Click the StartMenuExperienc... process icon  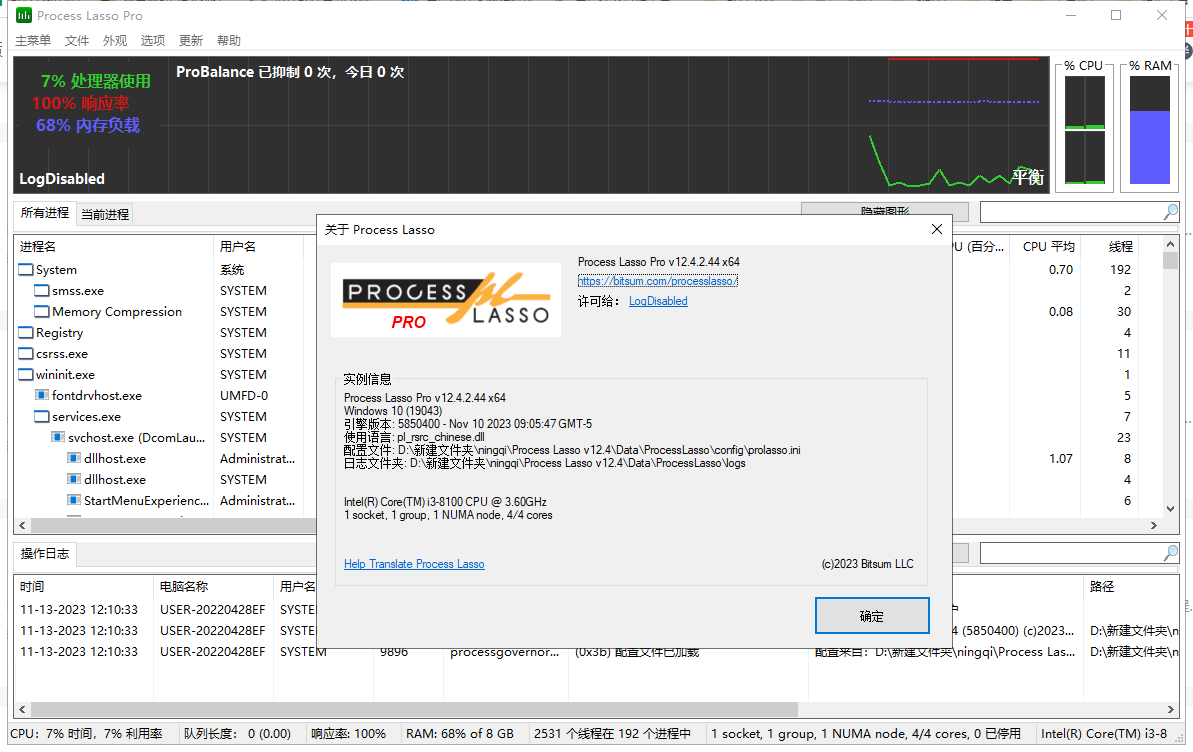(x=74, y=500)
